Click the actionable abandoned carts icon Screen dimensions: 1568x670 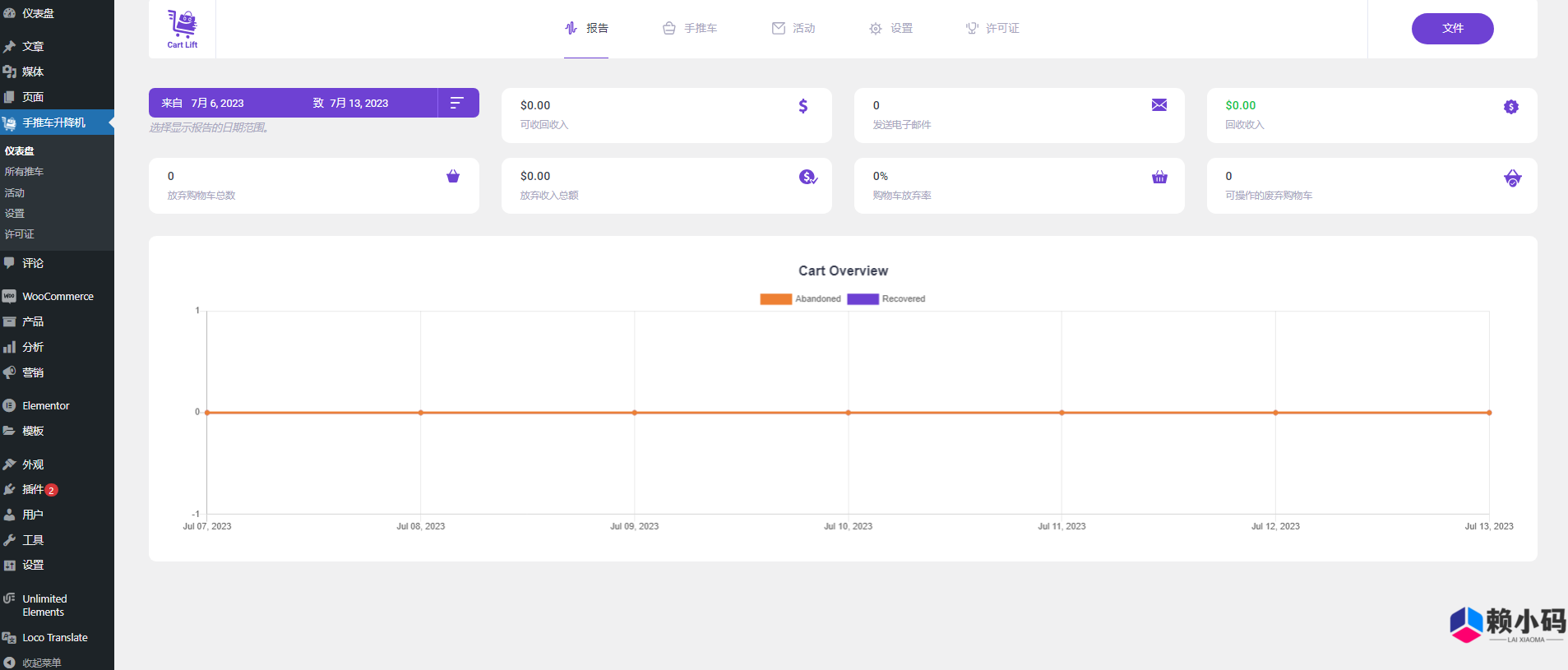(x=1512, y=178)
